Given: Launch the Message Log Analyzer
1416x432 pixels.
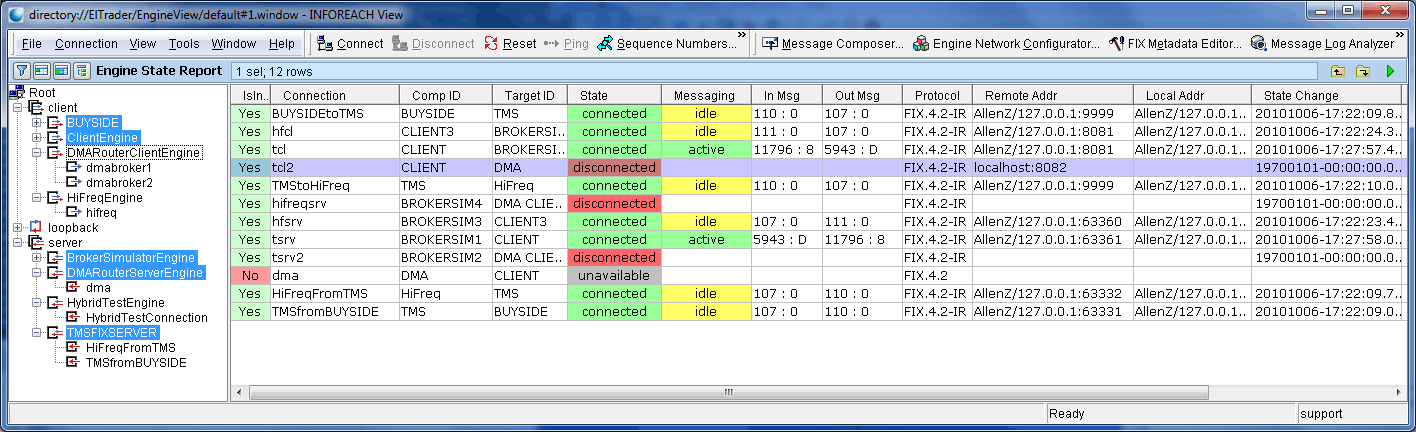Looking at the screenshot, I should click(x=1322, y=44).
